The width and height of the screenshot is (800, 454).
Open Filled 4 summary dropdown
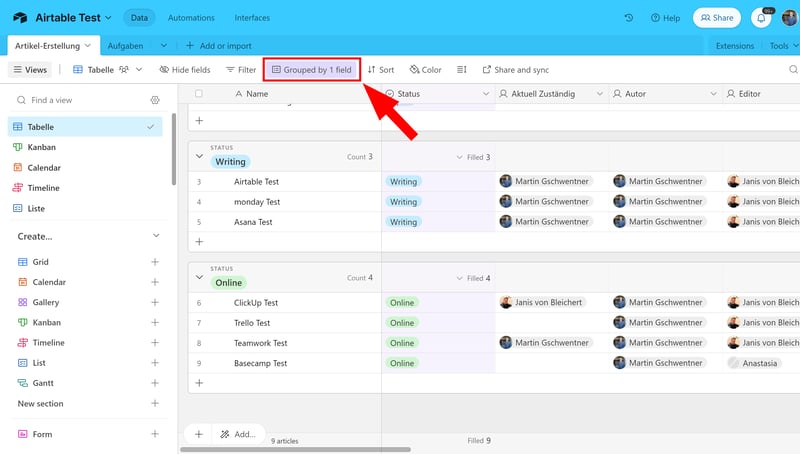tap(473, 278)
